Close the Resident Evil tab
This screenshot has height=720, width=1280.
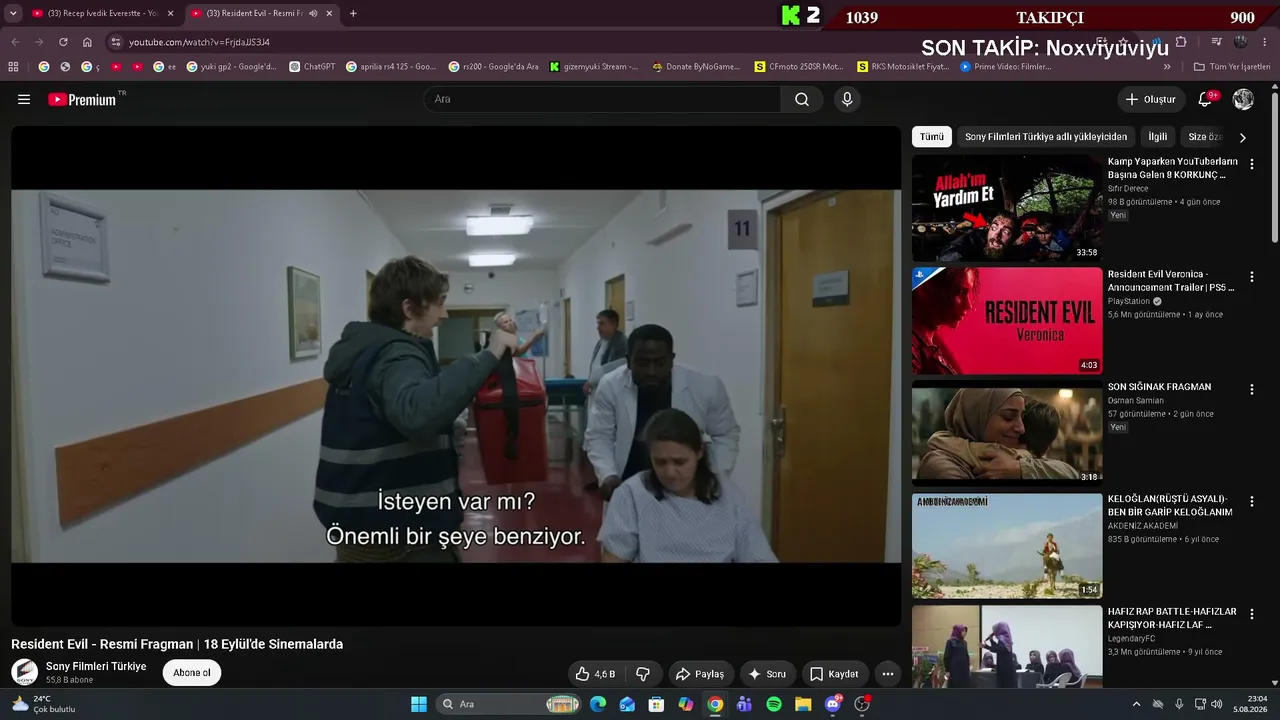coord(329,13)
